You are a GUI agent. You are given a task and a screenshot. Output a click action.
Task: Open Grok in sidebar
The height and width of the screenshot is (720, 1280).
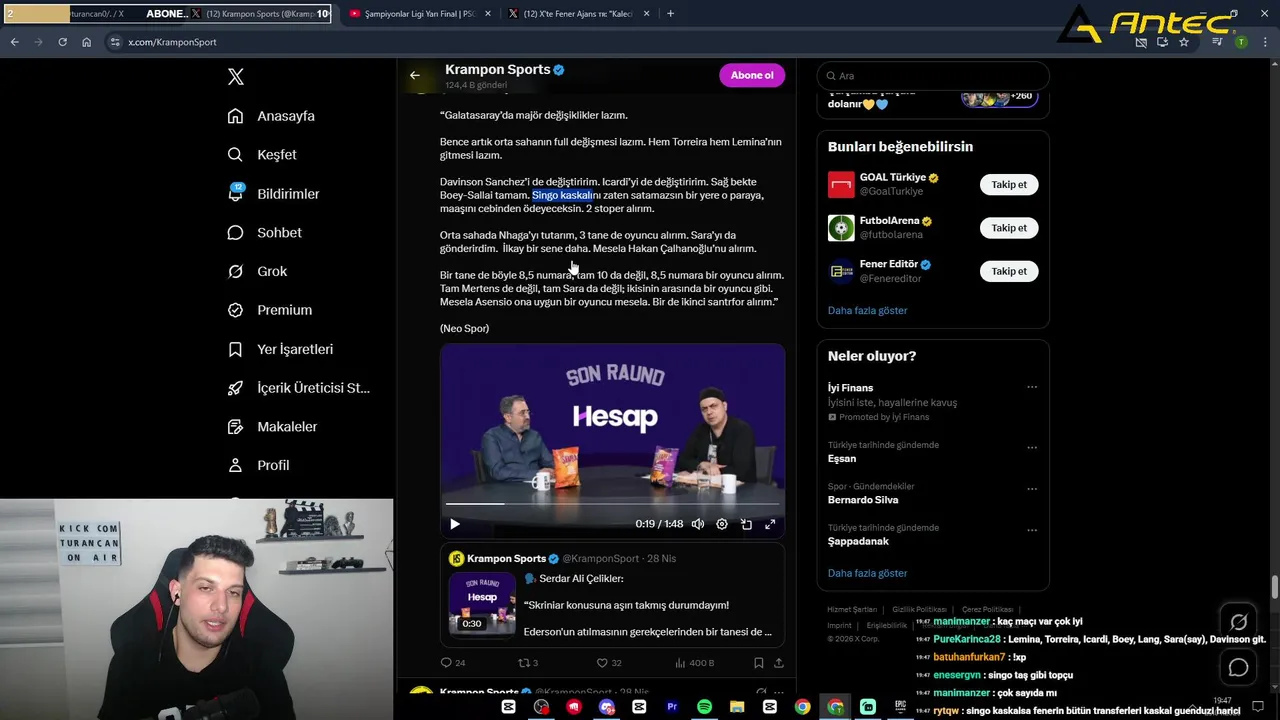(257, 272)
